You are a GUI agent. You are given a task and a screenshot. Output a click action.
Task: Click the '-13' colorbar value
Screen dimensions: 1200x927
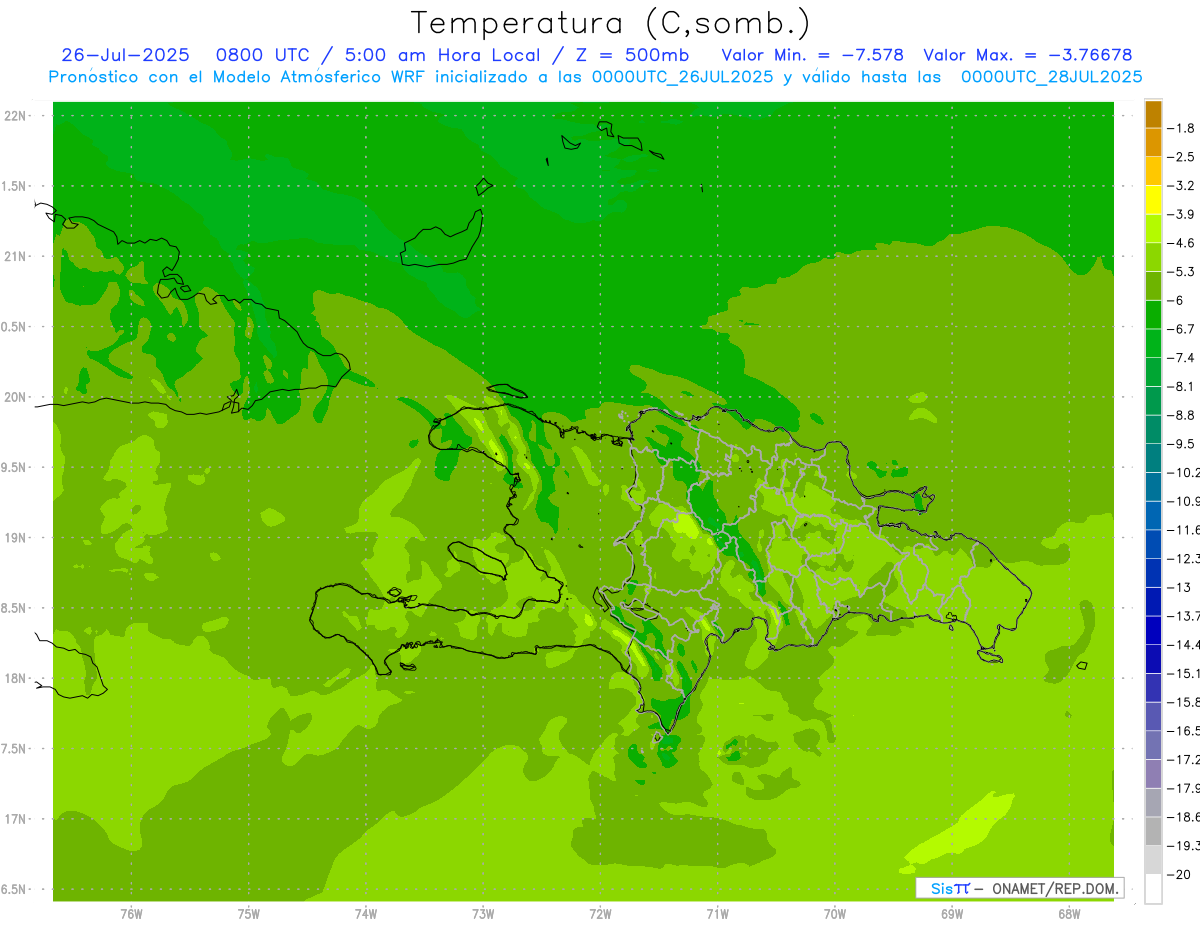[1179, 587]
